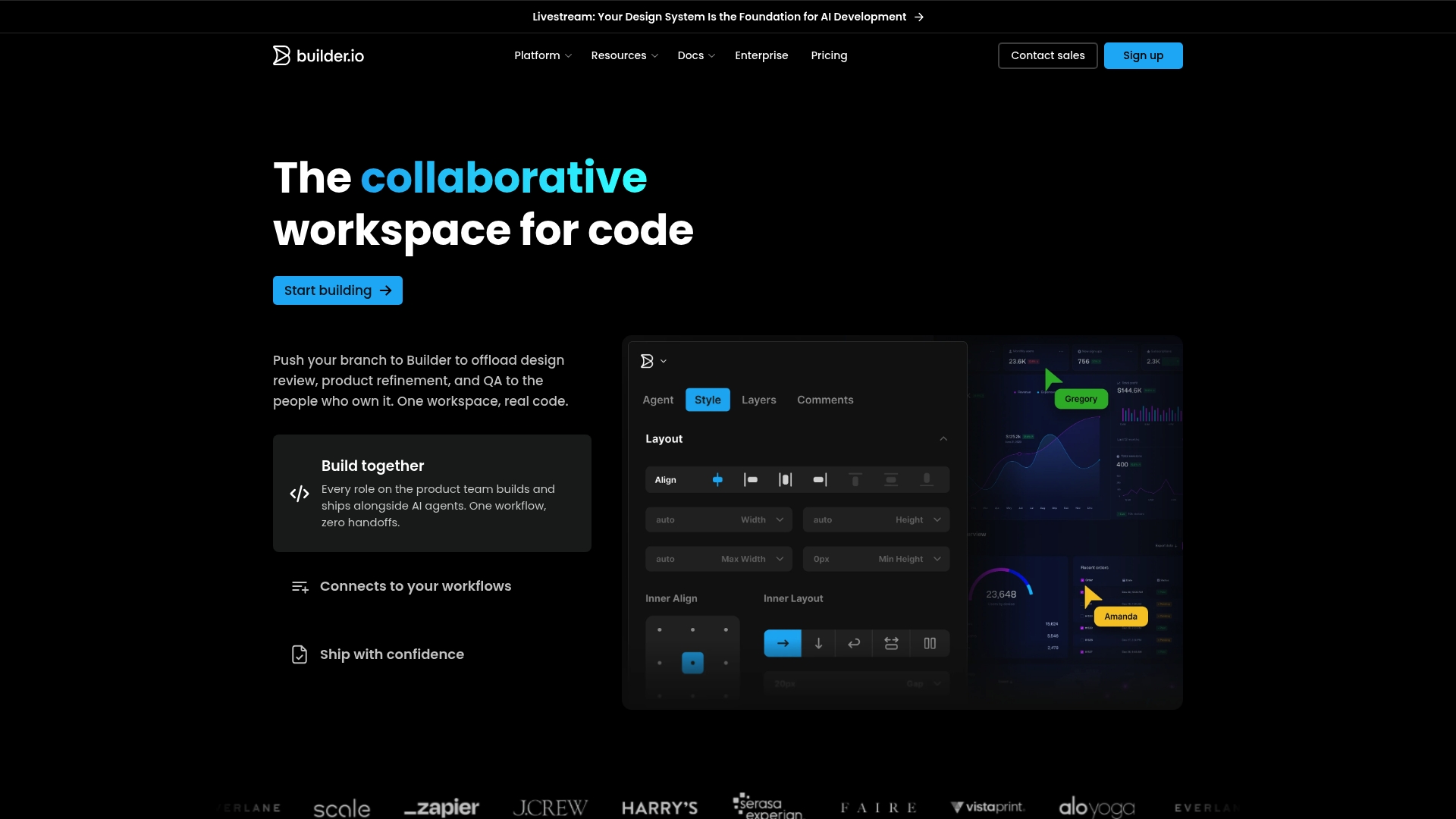
Task: Open the Width unit dropdown
Action: pos(780,519)
